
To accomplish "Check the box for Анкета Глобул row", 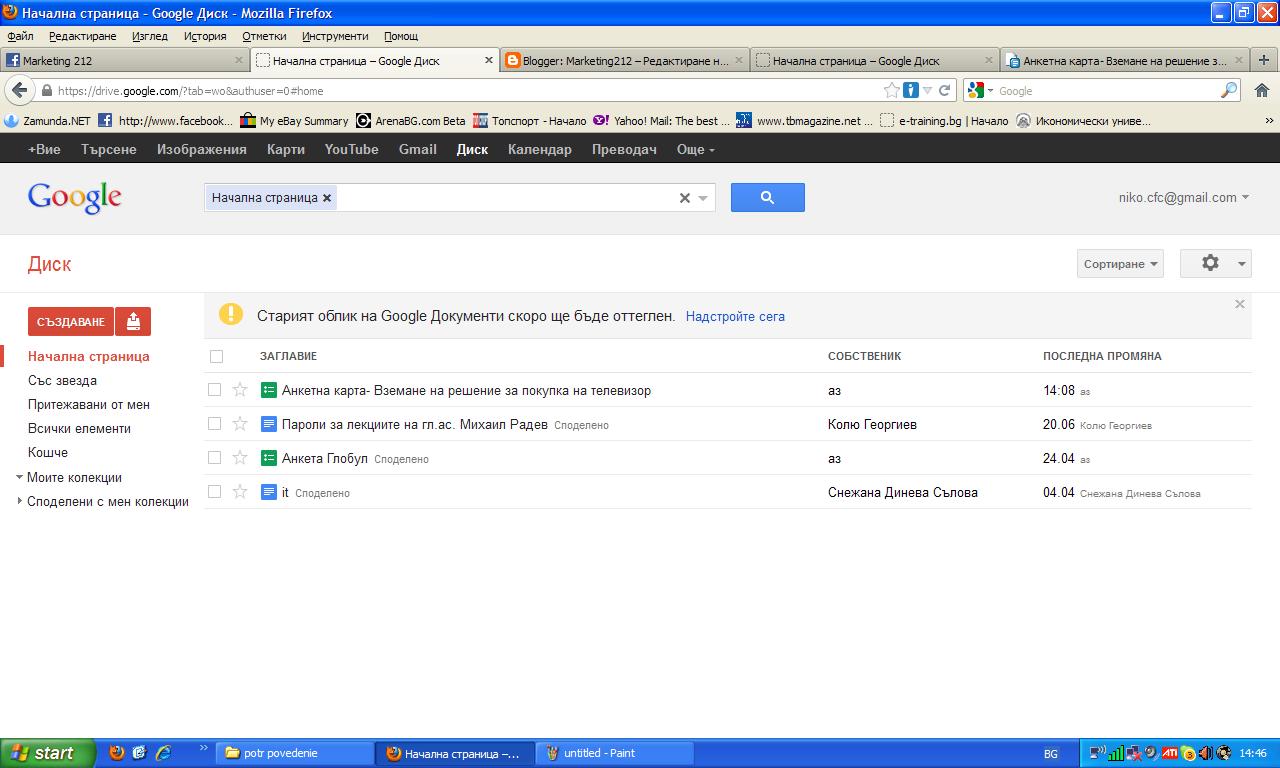I will pos(214,458).
